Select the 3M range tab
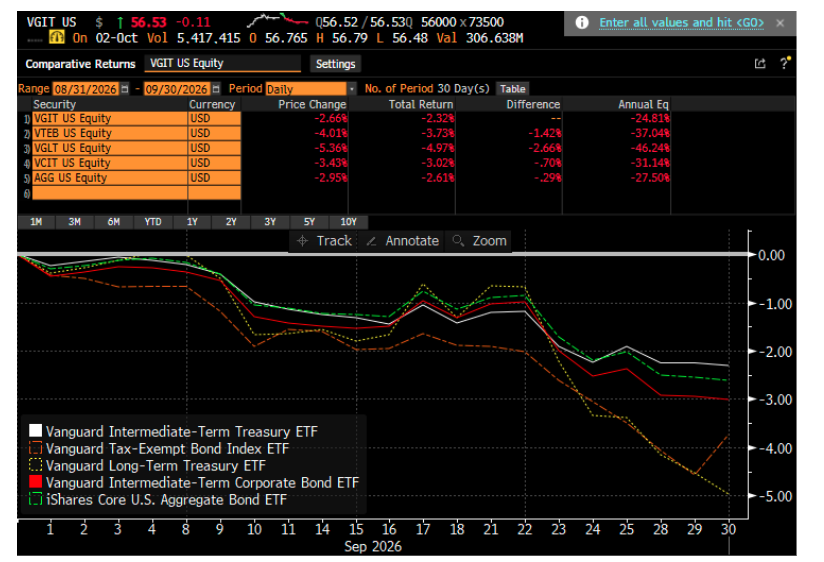The height and width of the screenshot is (562, 824). (74, 222)
